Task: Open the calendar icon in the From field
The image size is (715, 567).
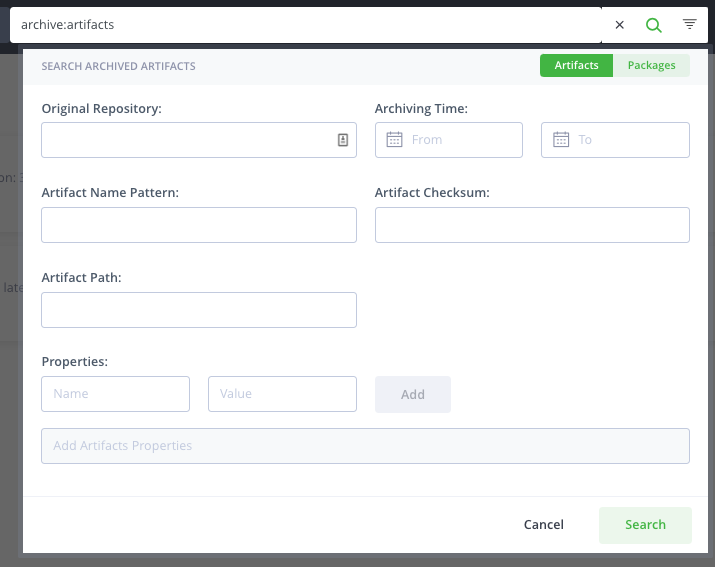Action: click(x=394, y=140)
